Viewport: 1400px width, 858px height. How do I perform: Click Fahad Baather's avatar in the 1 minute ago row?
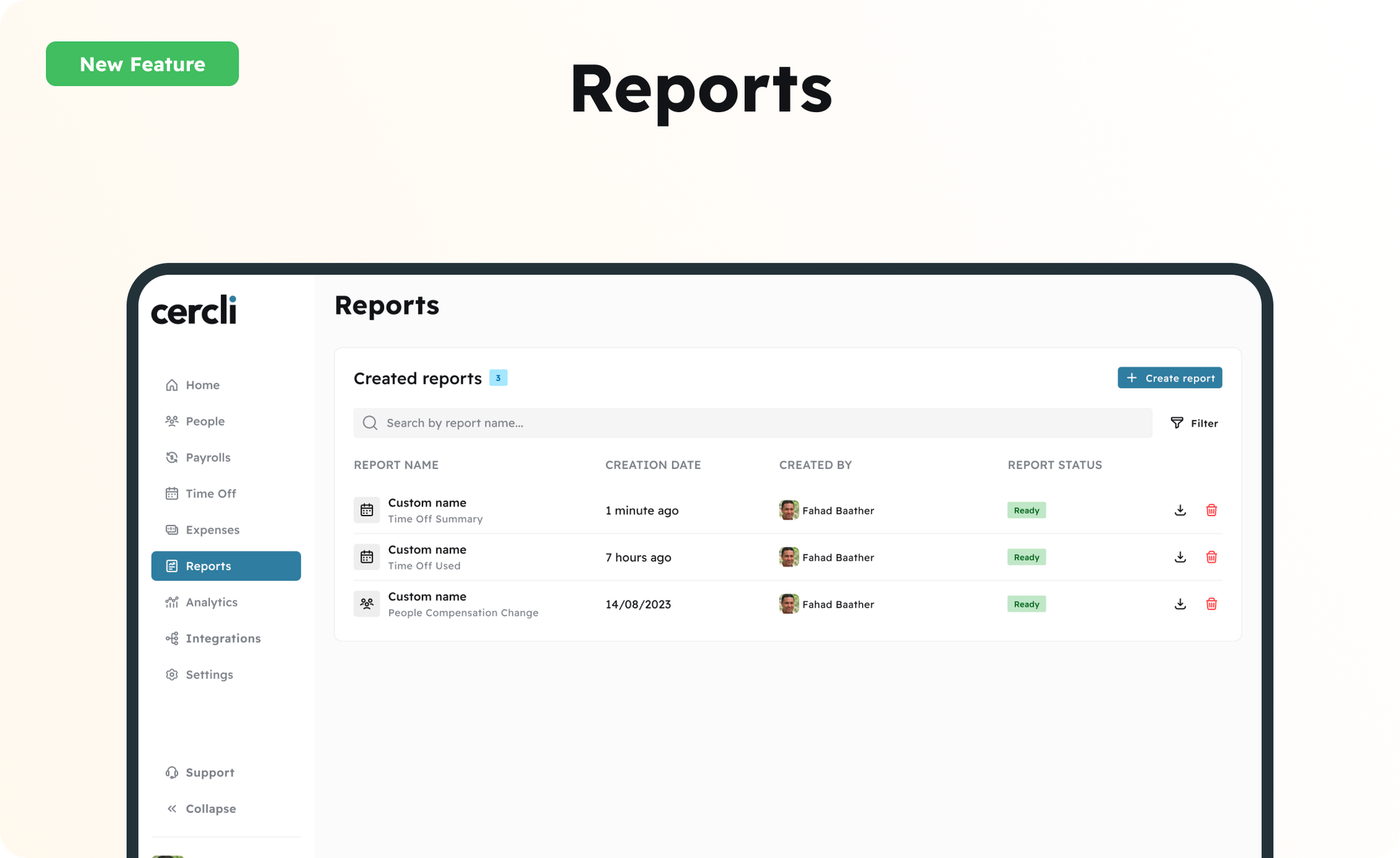[789, 510]
